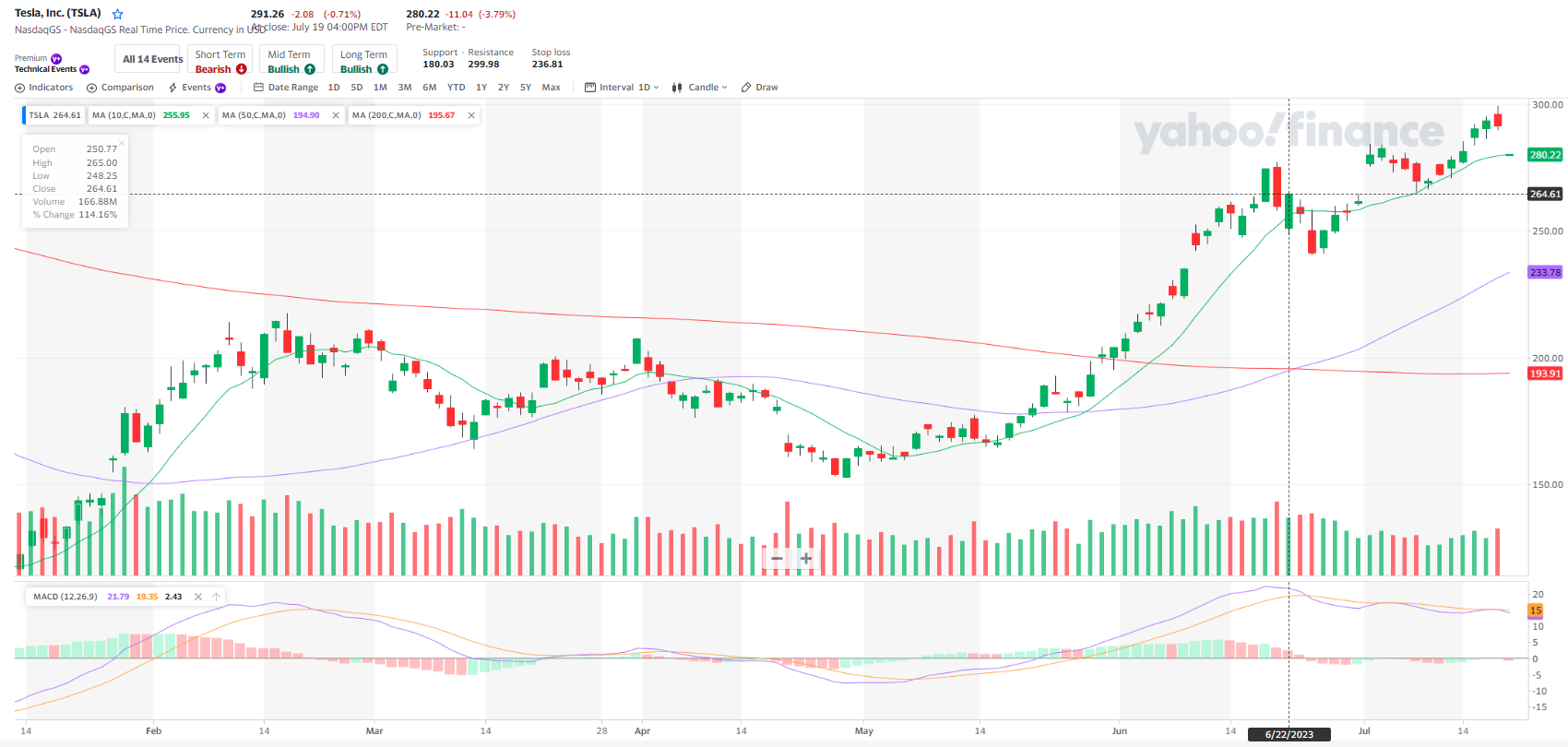Open the Short Term Bearish outlook
The width and height of the screenshot is (1568, 747).
coord(220,61)
